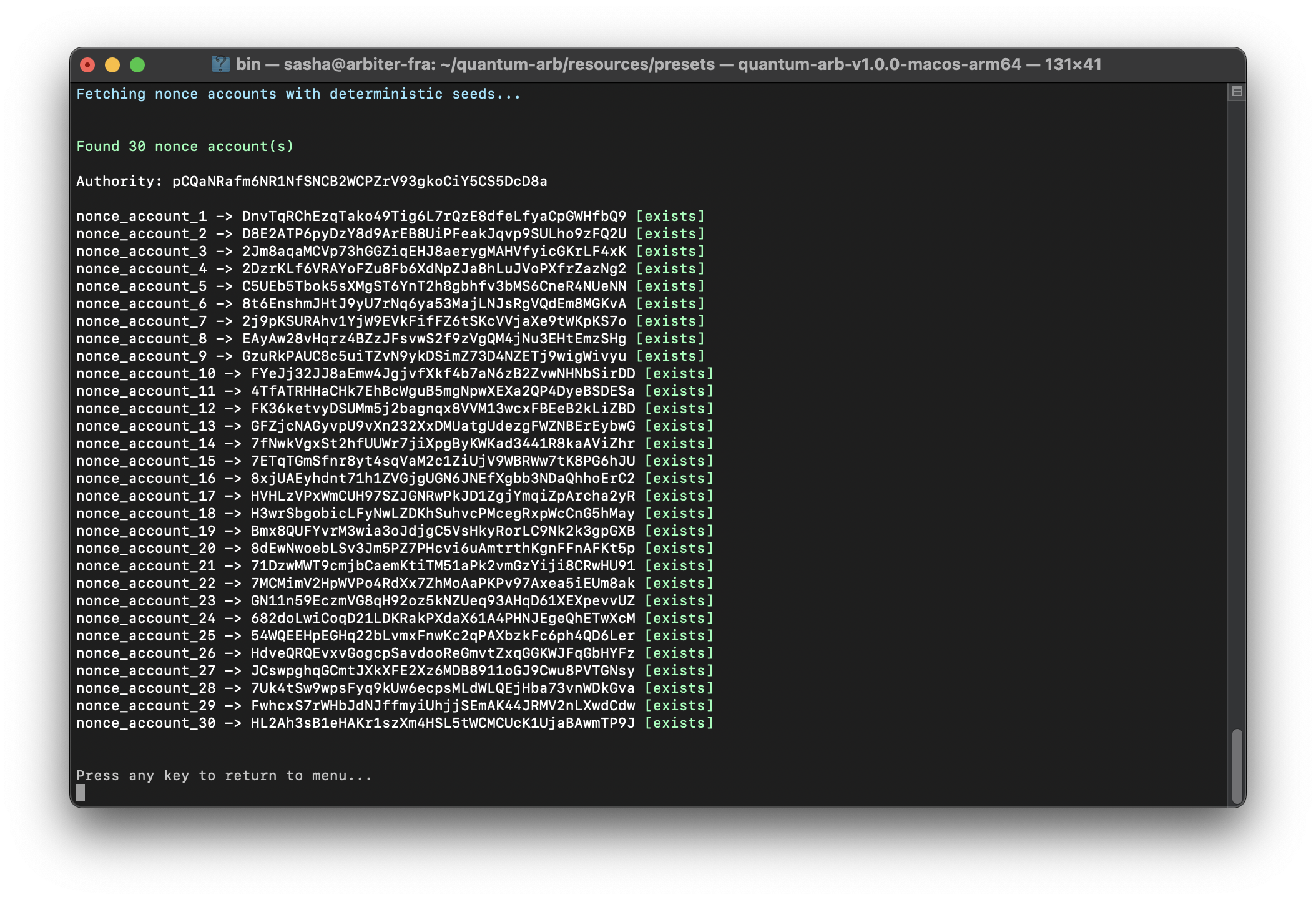The image size is (1316, 900).
Task: Click the nonce_account_15 address 7ETqTGmSfnr...
Action: (443, 461)
